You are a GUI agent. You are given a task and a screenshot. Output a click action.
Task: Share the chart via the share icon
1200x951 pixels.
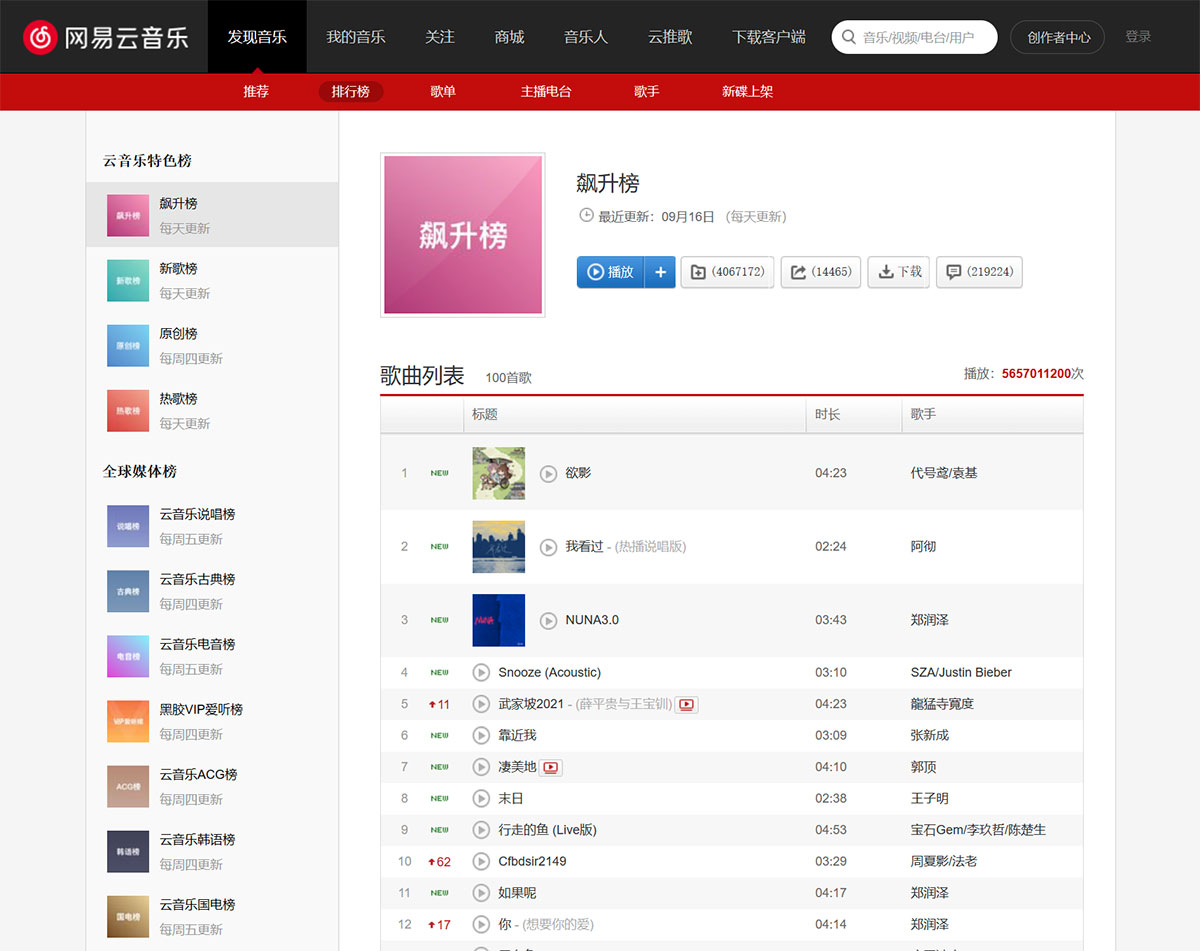[x=820, y=272]
